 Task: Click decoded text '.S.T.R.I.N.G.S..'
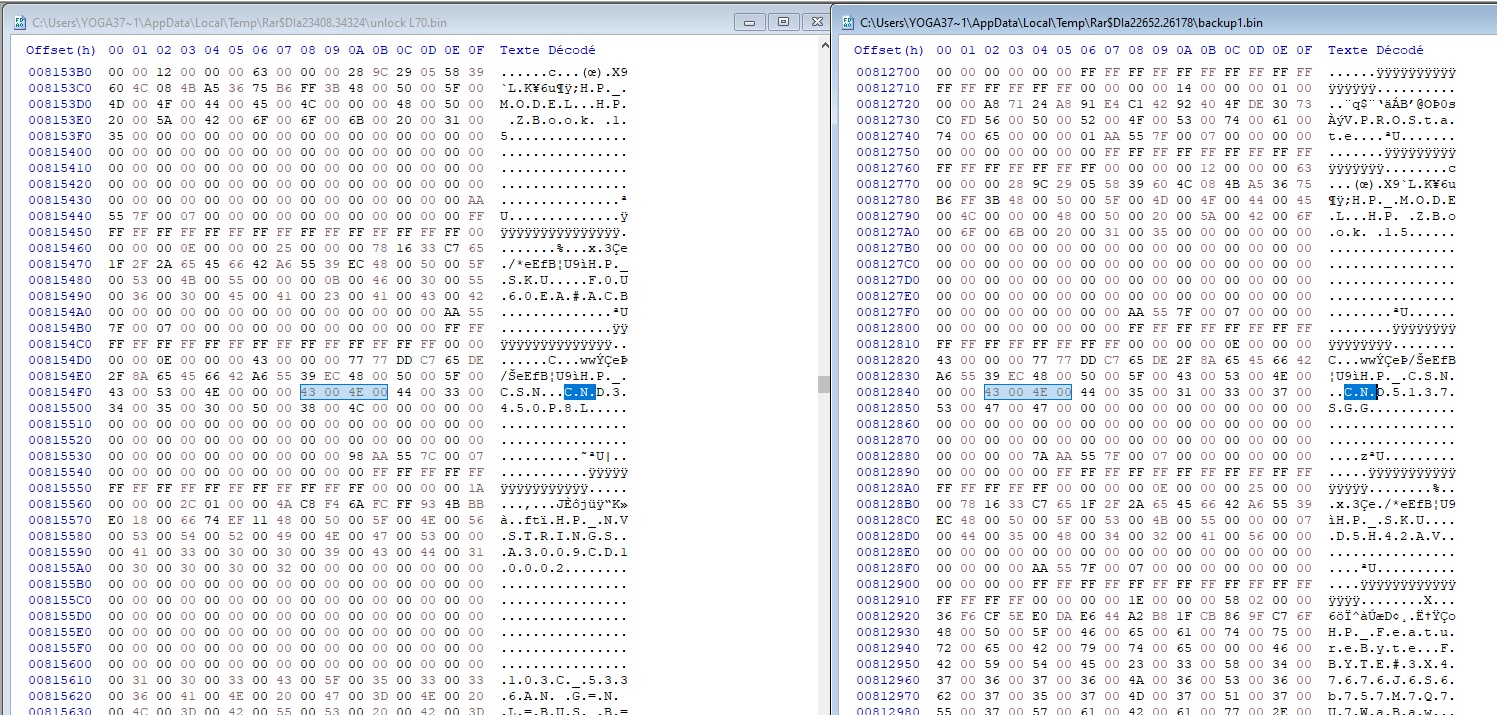pos(564,536)
